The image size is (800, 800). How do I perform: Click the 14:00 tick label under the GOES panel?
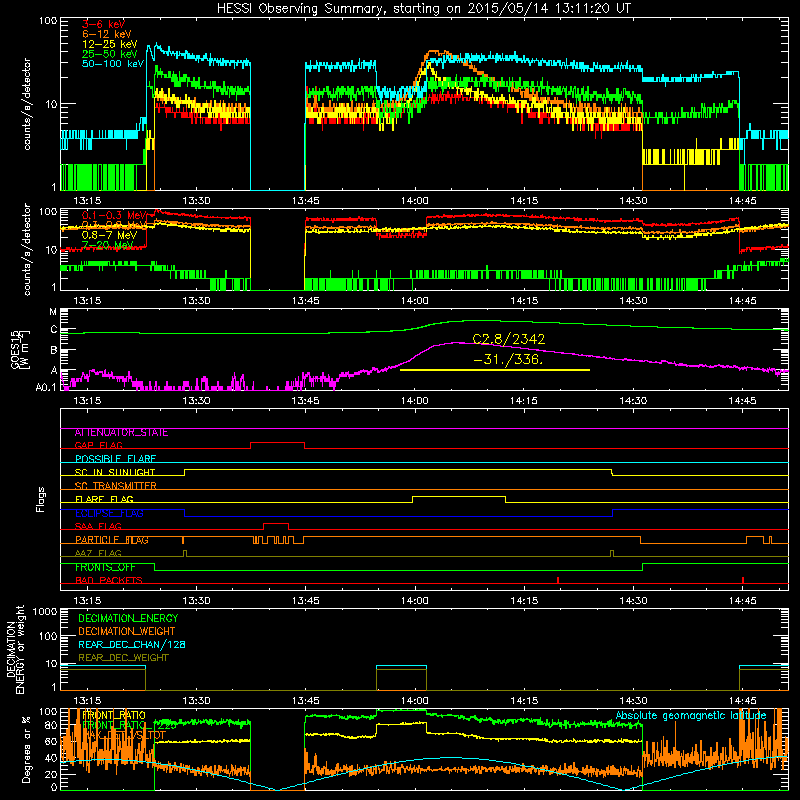[415, 401]
